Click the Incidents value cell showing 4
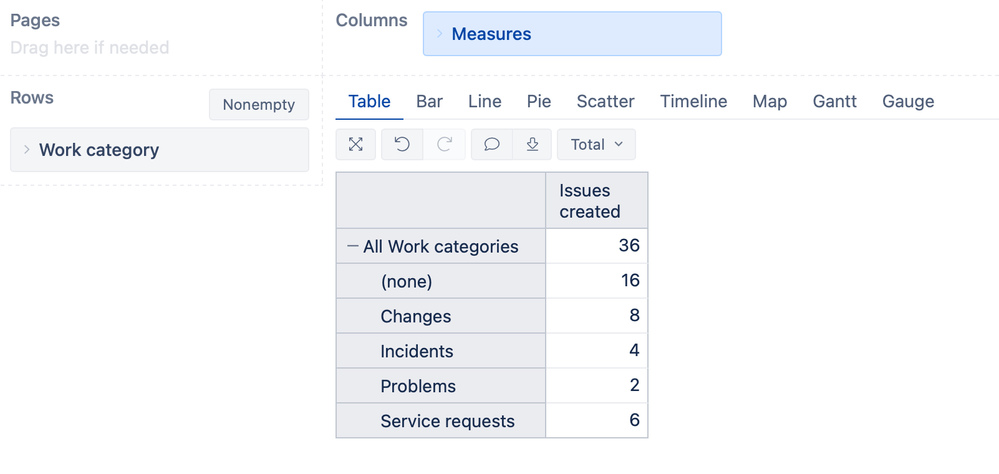Screen dimensions: 999x474 (596, 351)
